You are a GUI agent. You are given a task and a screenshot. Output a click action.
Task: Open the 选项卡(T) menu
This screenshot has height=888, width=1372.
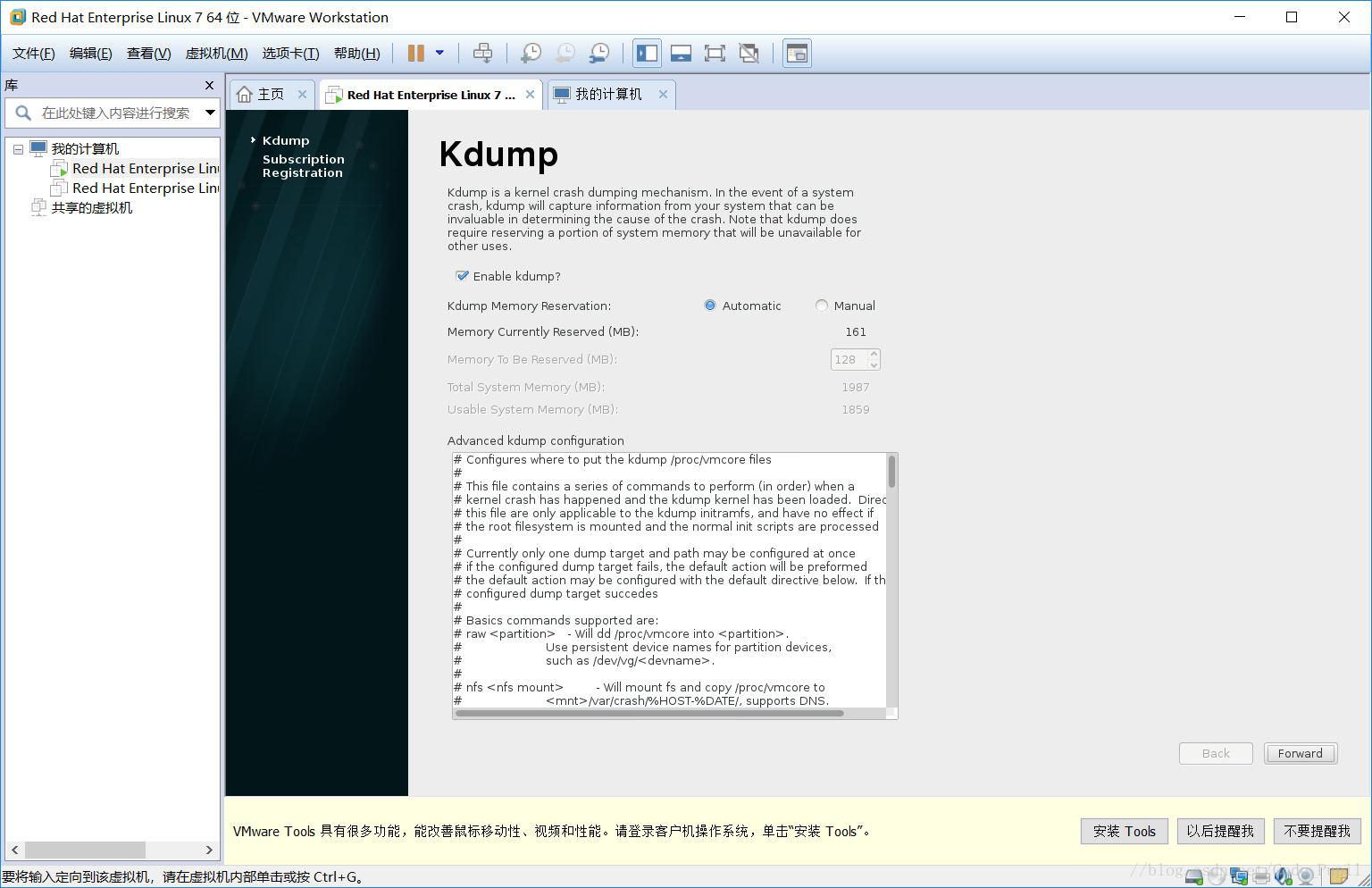coord(290,54)
